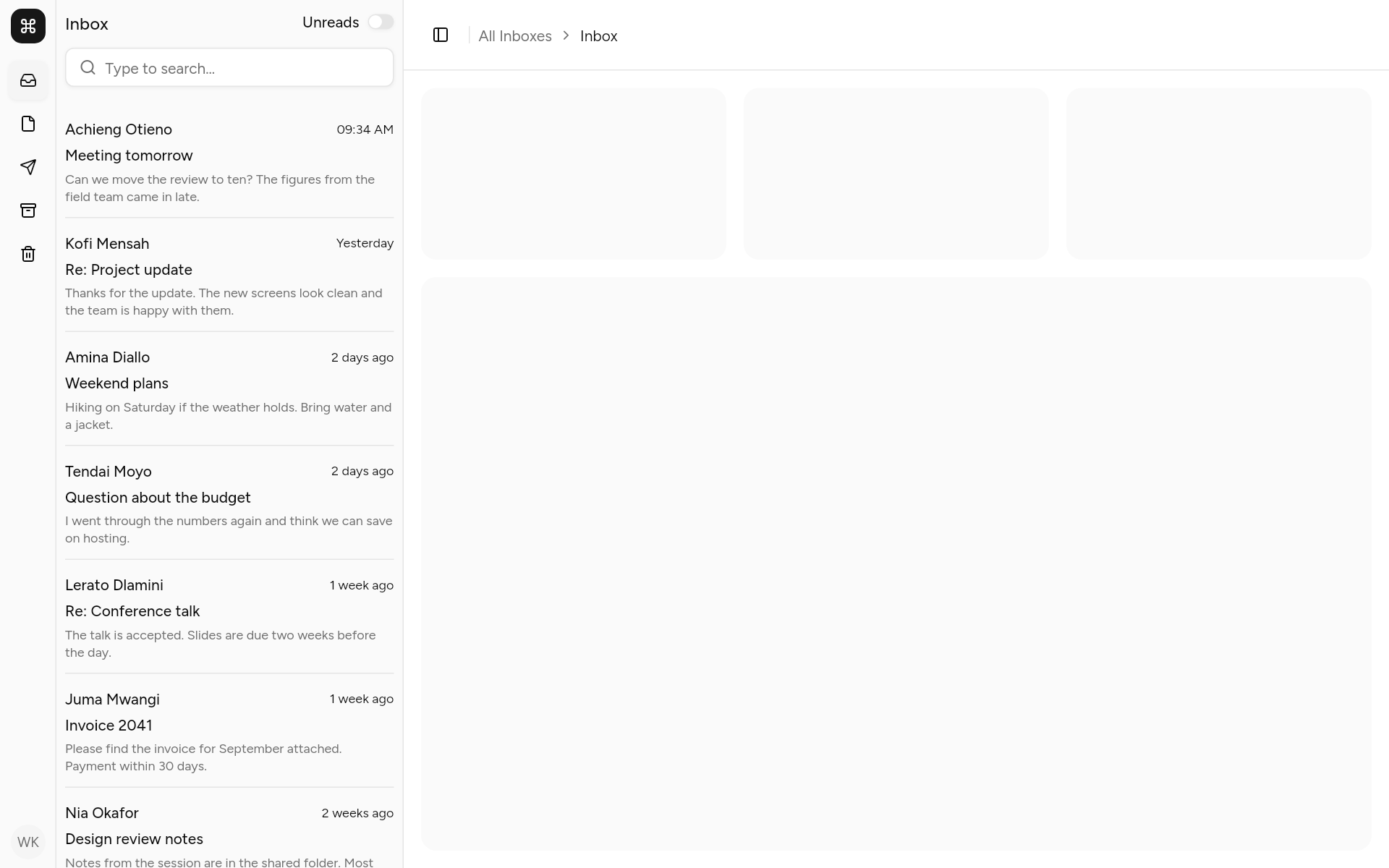Click the '2 weeks ago' timestamp
This screenshot has width=1389, height=868.
click(357, 813)
